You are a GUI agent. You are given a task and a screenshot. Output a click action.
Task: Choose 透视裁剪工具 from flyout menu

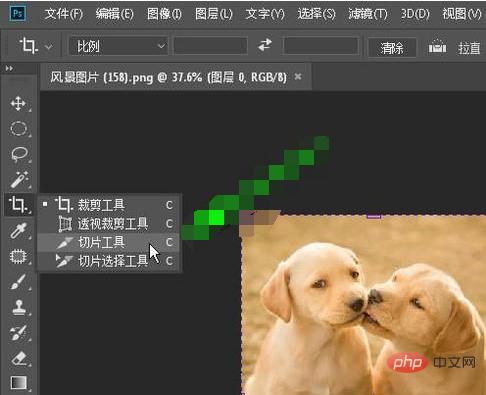[x=110, y=223]
